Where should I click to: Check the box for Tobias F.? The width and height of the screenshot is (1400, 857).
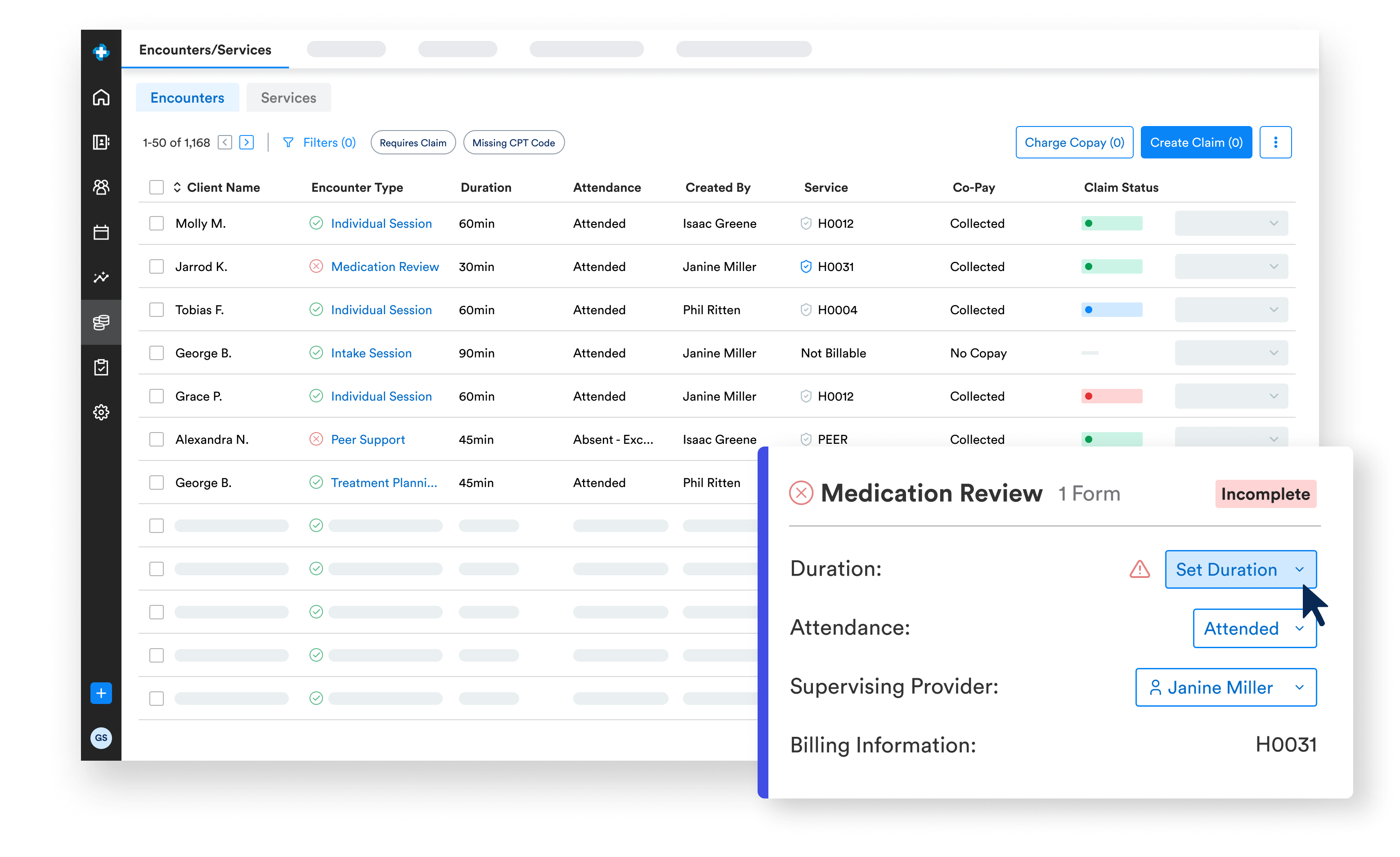tap(156, 310)
